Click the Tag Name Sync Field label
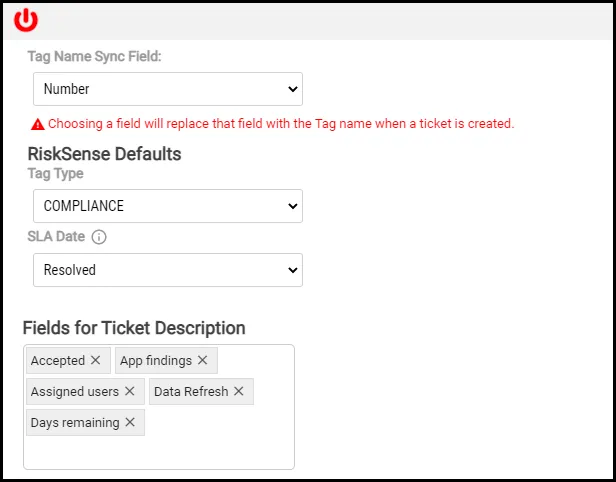The height and width of the screenshot is (482, 616). 94,56
